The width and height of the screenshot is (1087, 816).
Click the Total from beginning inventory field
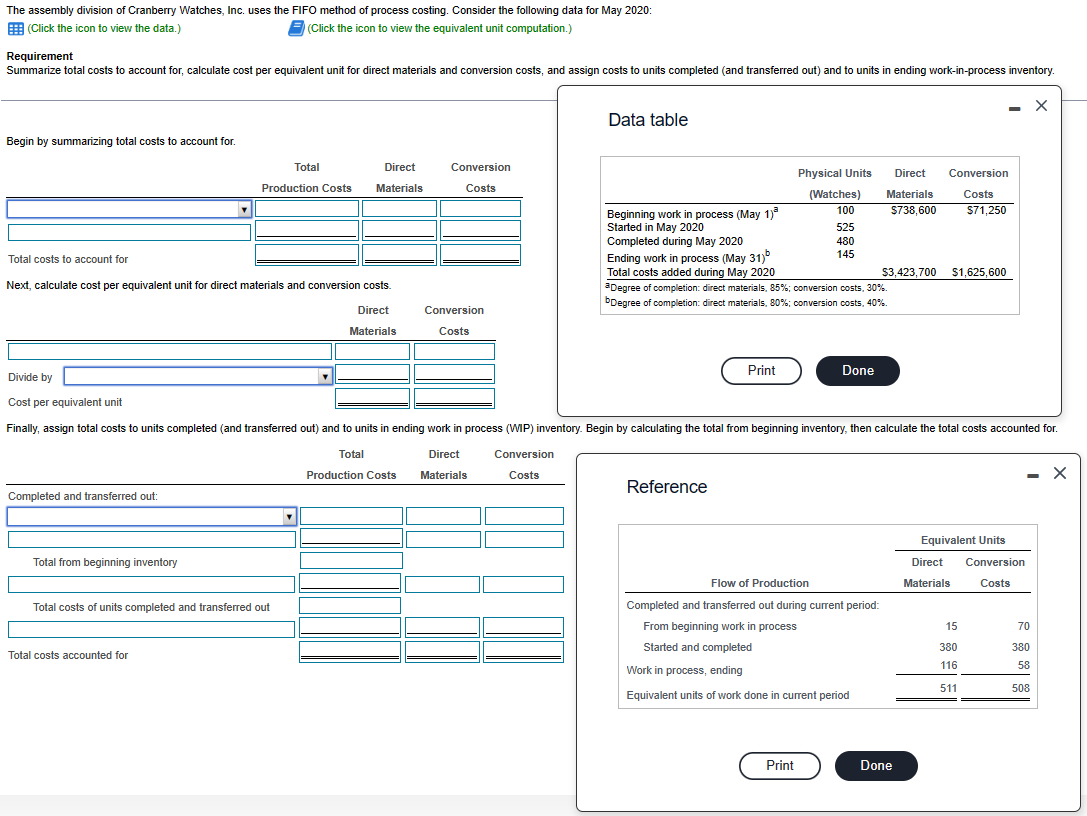[350, 560]
